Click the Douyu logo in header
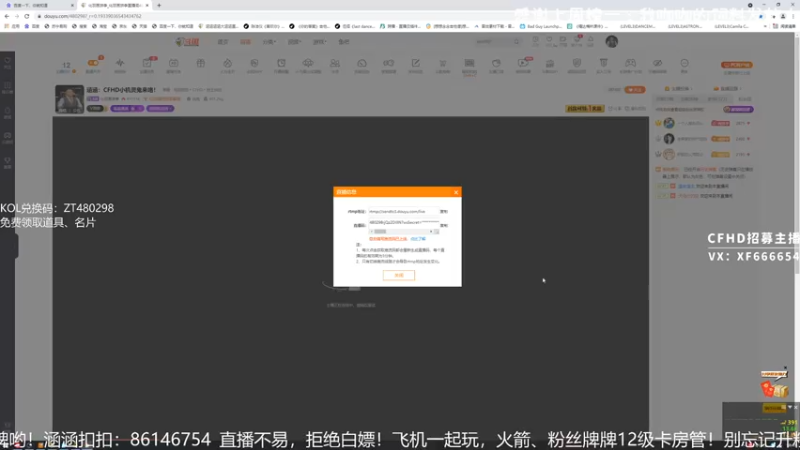This screenshot has width=800, height=450. click(x=187, y=42)
